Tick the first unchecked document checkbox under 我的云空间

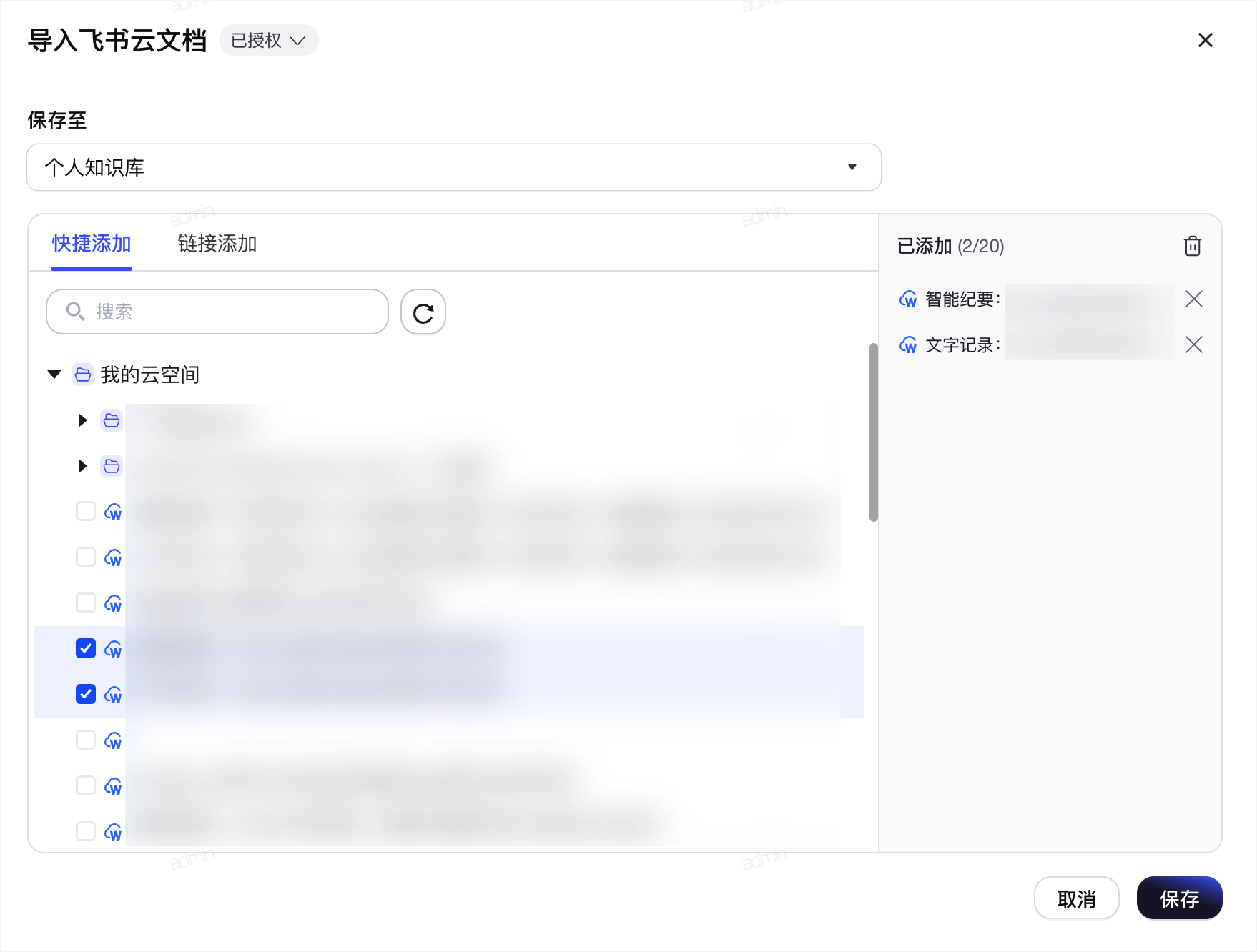[x=86, y=511]
